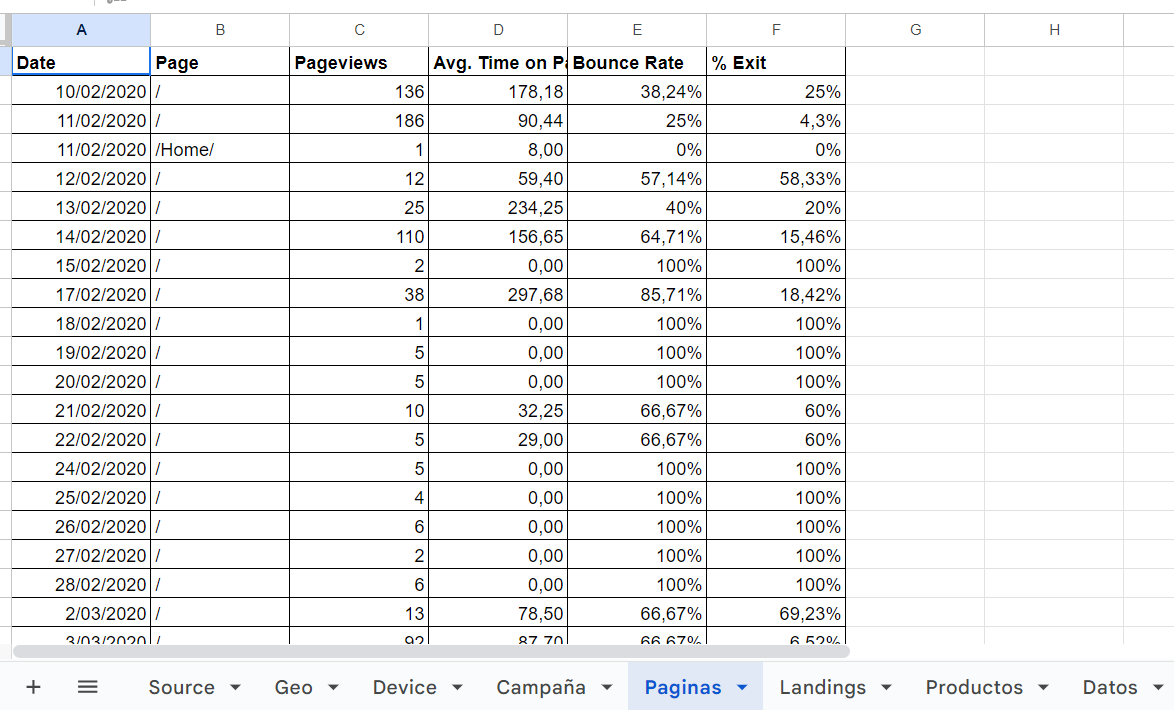Click avg. time cell 32,25
The height and width of the screenshot is (710, 1174).
pyautogui.click(x=498, y=410)
